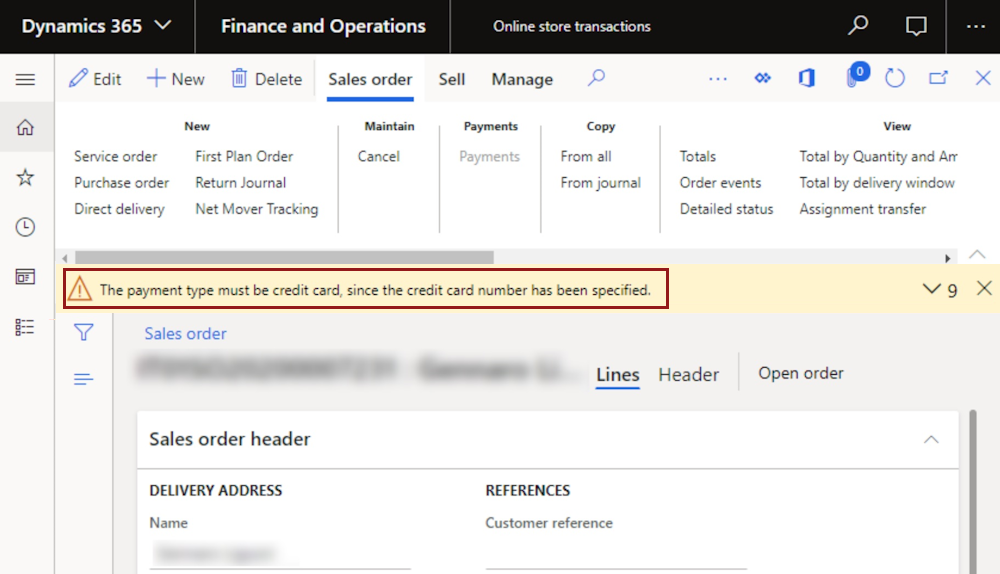Screen dimensions: 1000x574
Task: Open Workspaces icon in sidebar
Action: coord(26,277)
